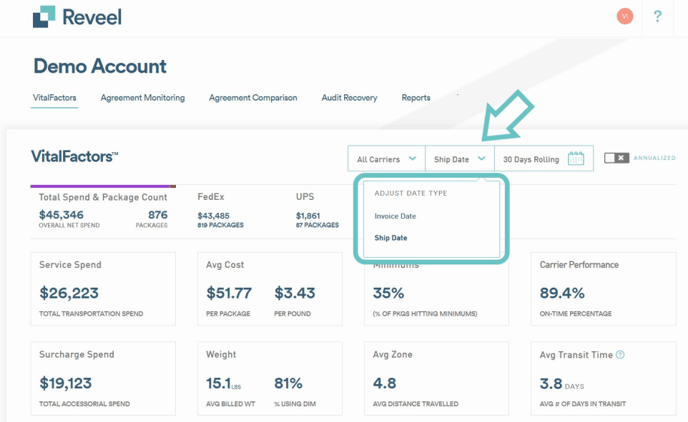Click the 3.8 days transit value

[562, 384]
